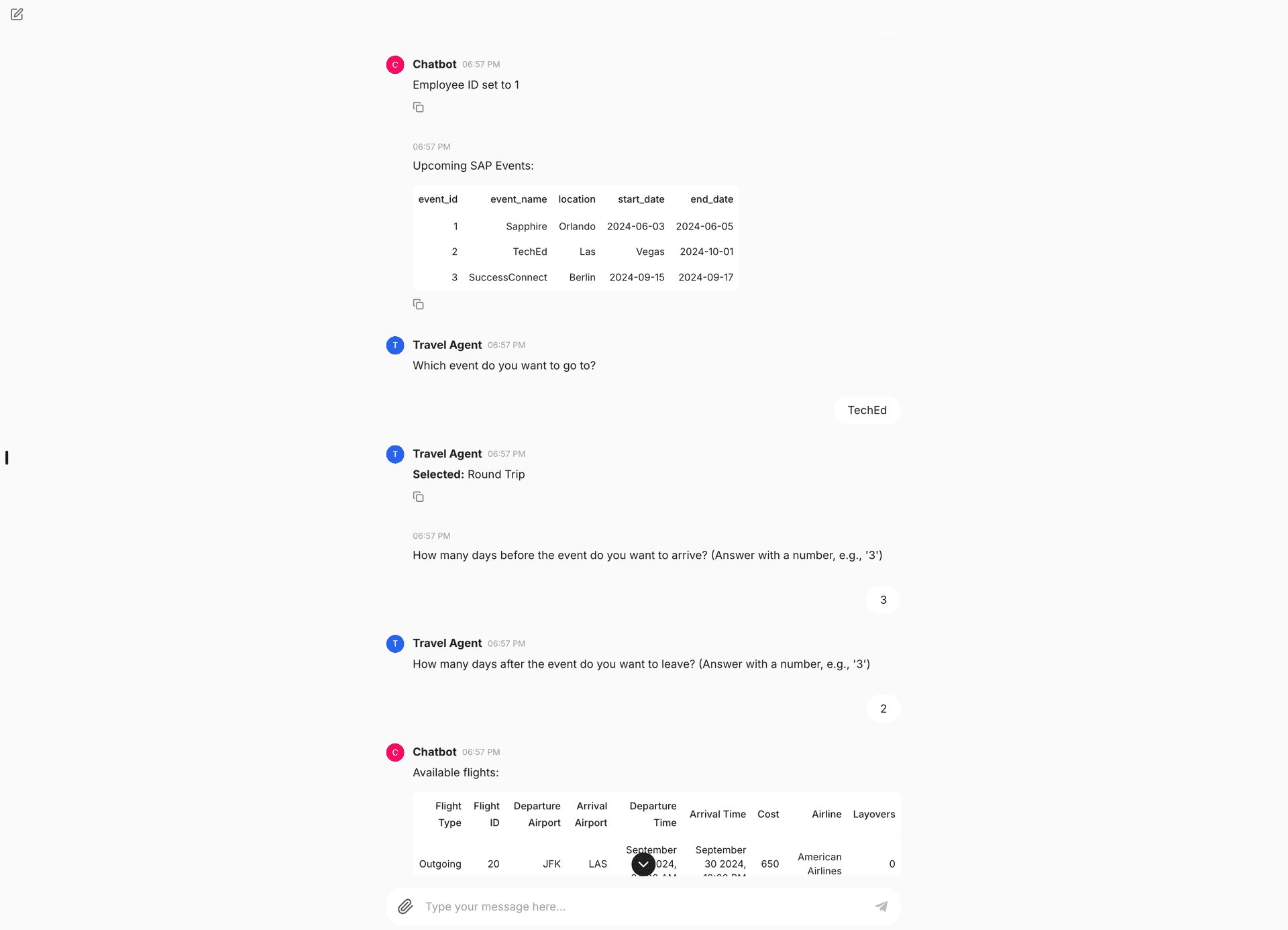Toggle Round Trip travel selection
Screen dimensions: 1288x930
point(496,474)
